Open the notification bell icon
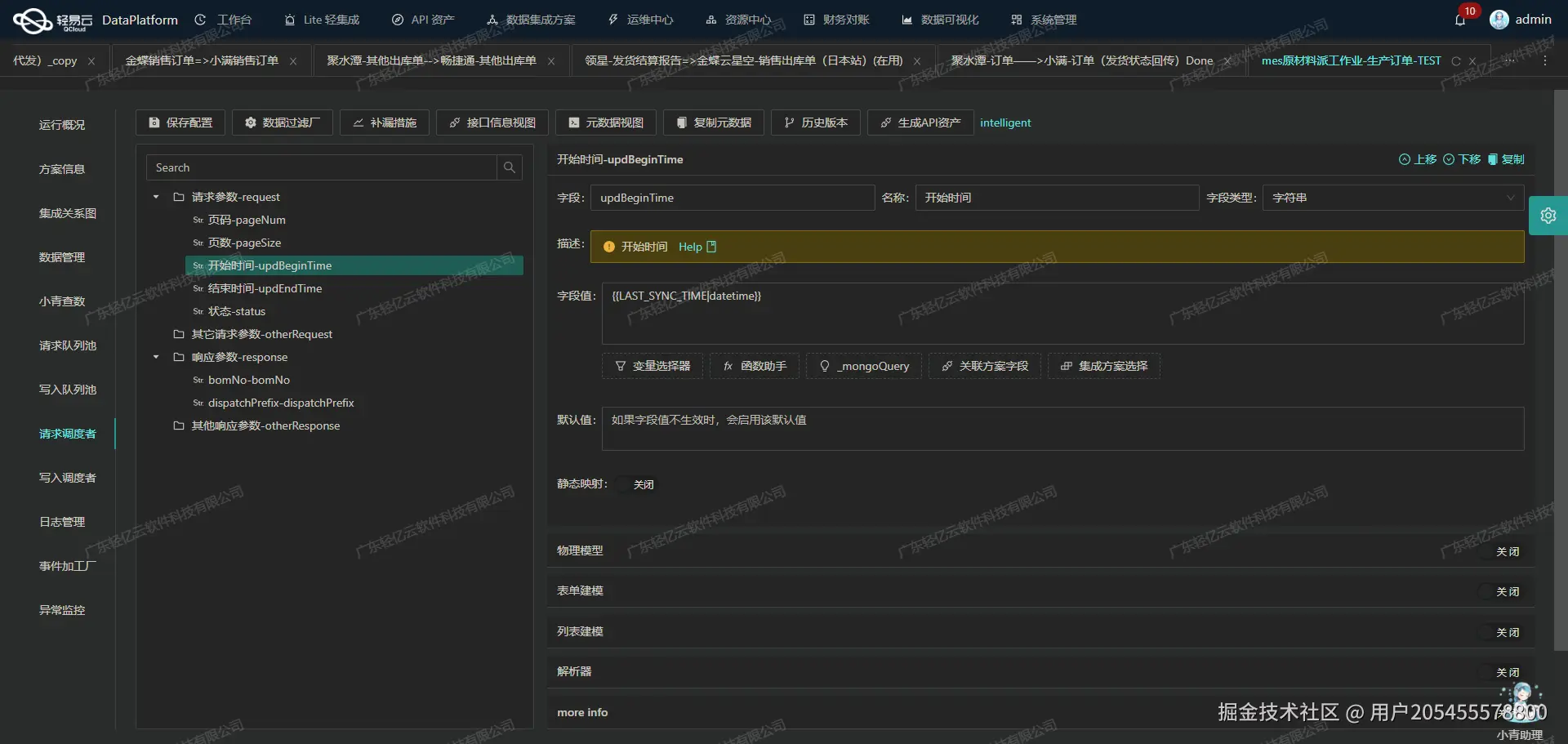The width and height of the screenshot is (1568, 744). (1460, 20)
